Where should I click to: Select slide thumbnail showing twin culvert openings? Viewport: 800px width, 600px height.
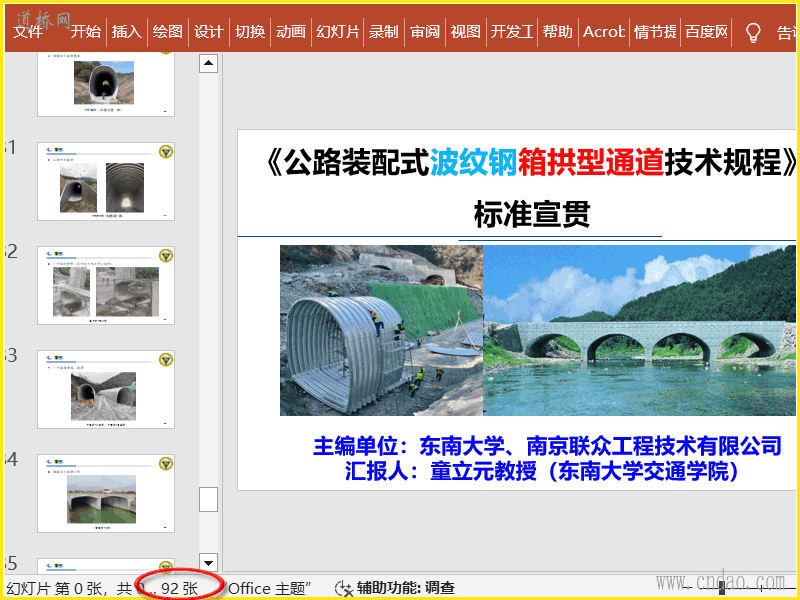106,390
